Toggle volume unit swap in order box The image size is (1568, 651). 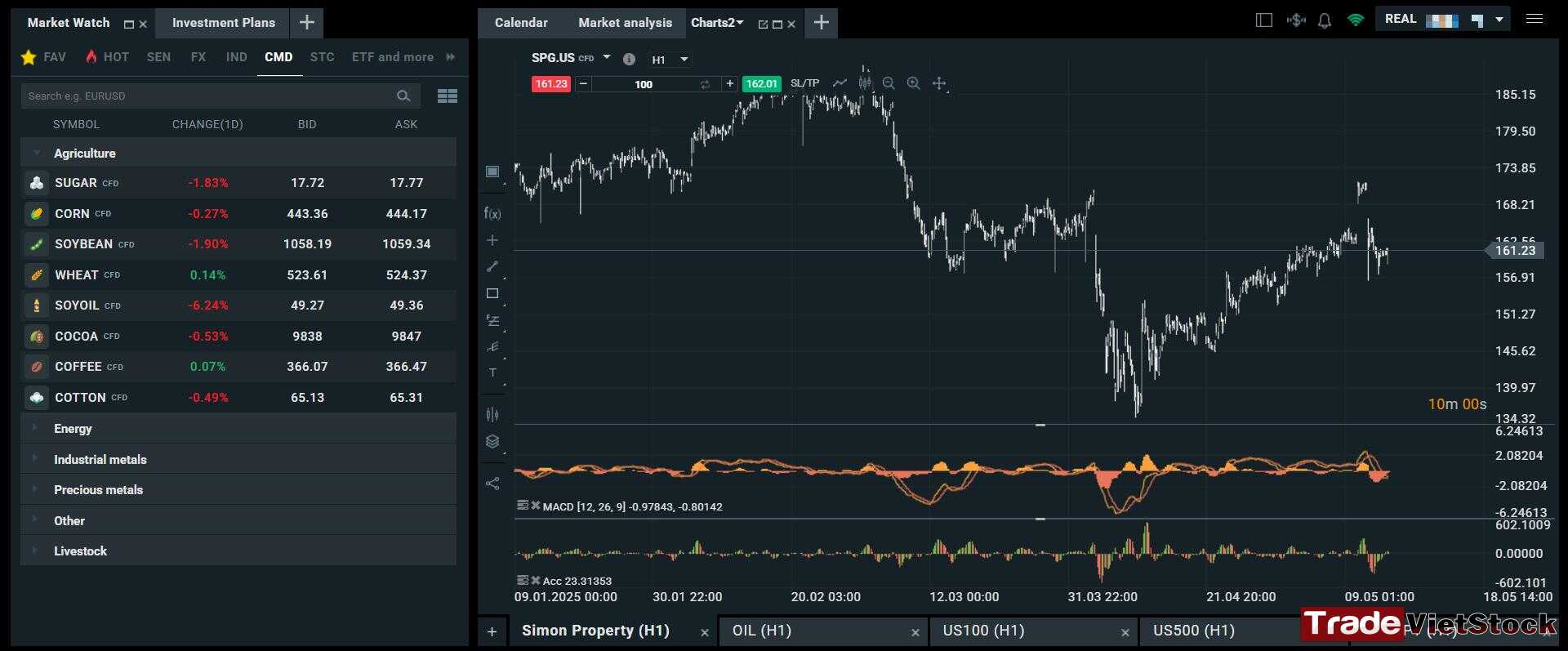click(x=705, y=84)
